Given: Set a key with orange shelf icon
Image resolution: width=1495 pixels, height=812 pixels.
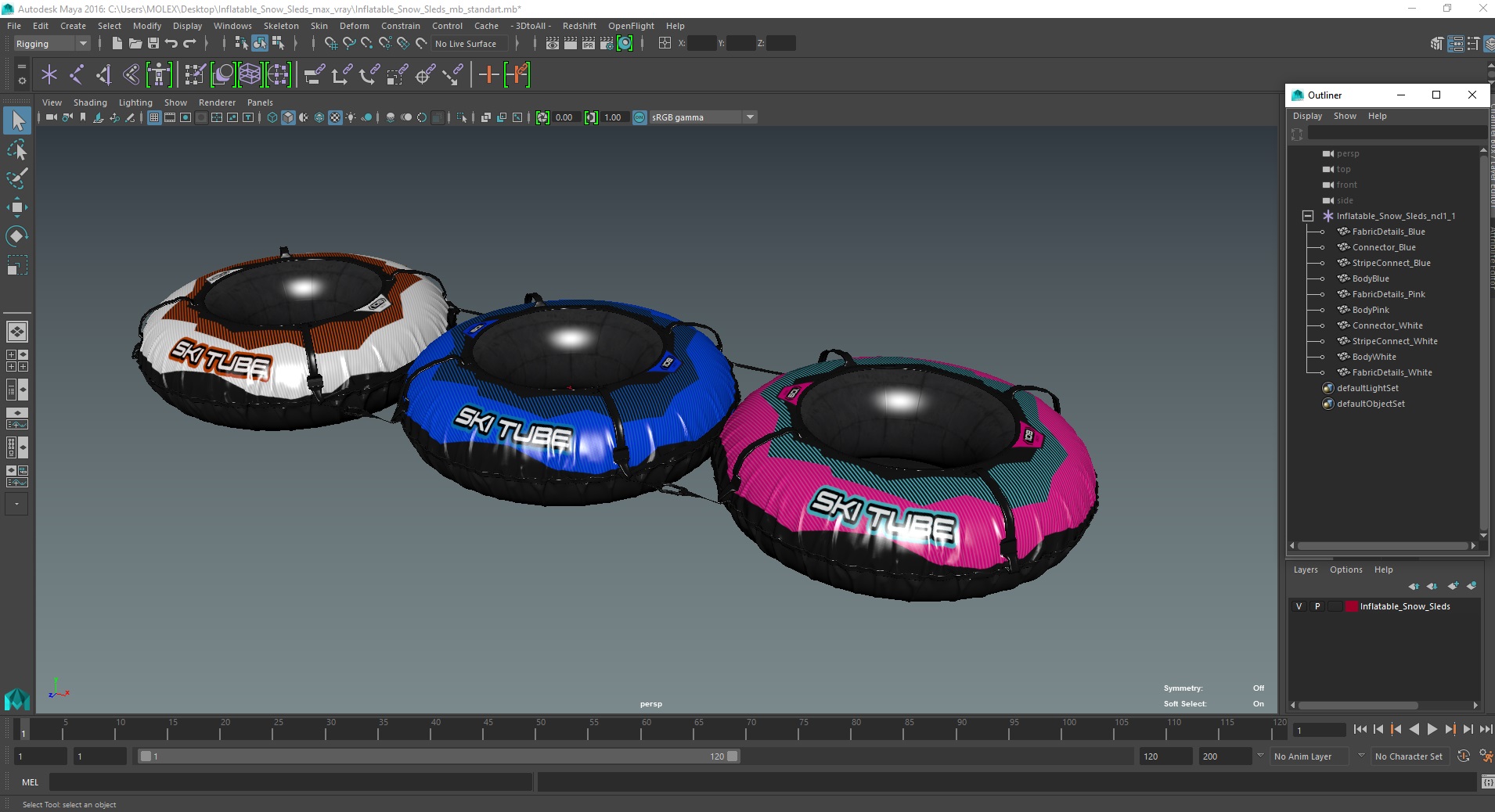Looking at the screenshot, I should click(489, 75).
